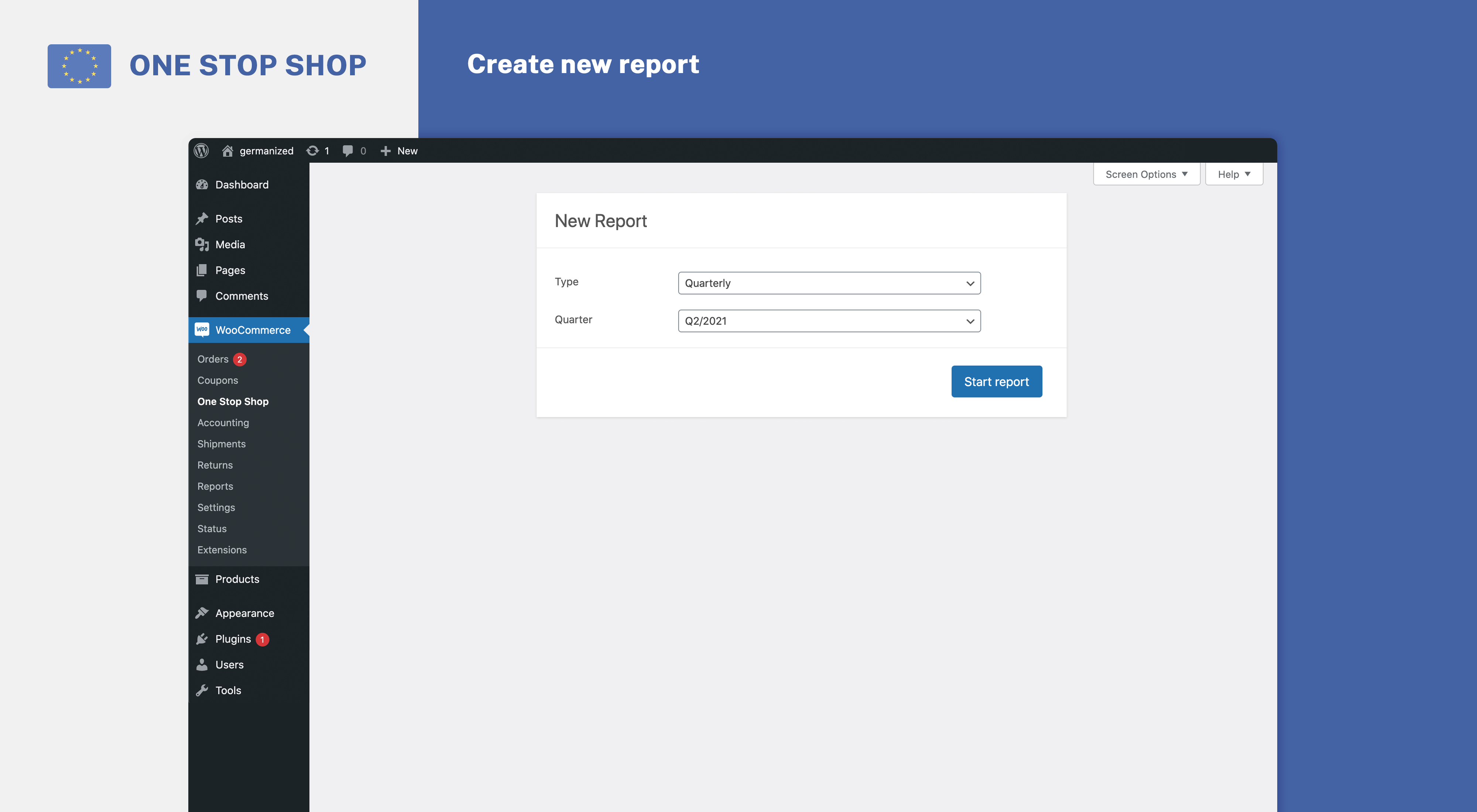The image size is (1477, 812).
Task: Open the Products menu label
Action: pos(237,579)
